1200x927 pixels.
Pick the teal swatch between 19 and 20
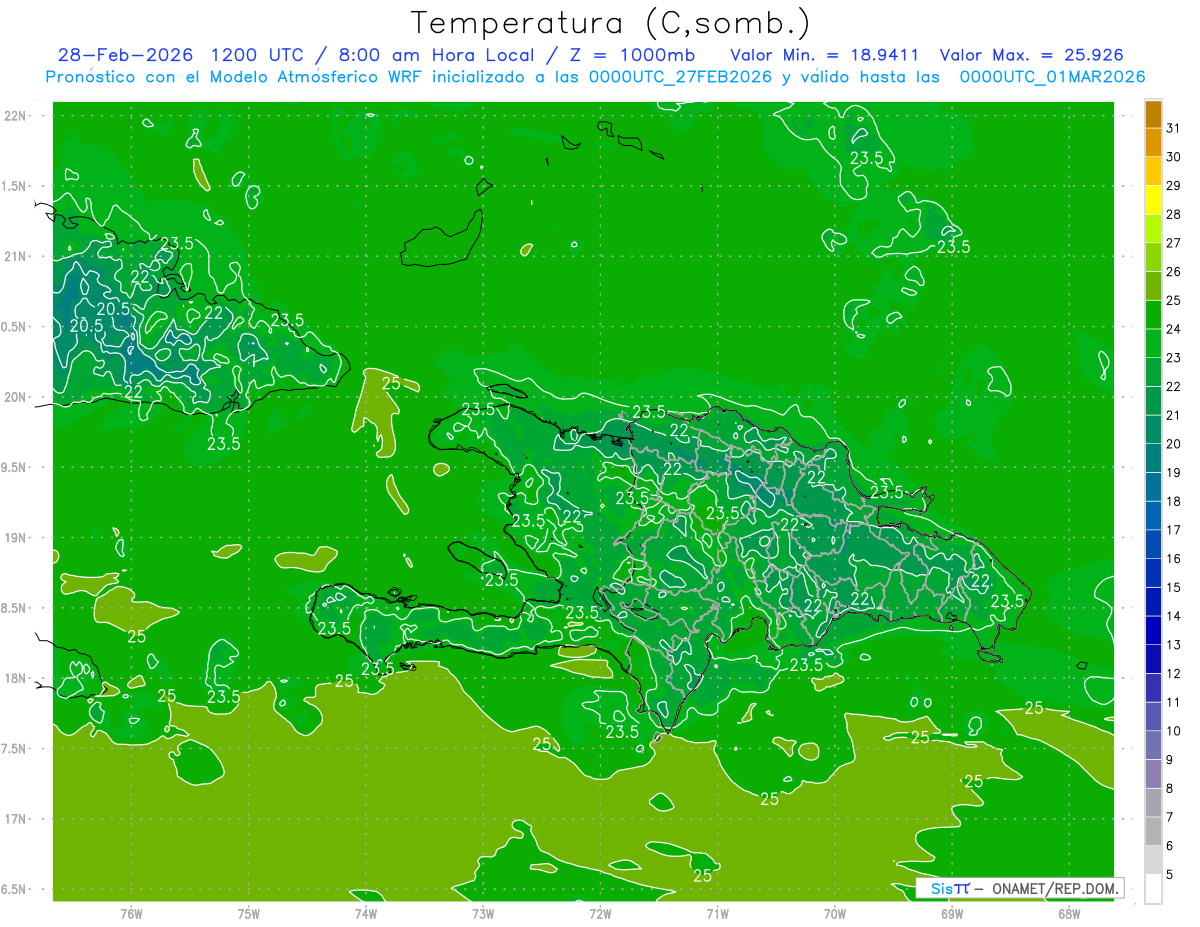point(1154,458)
